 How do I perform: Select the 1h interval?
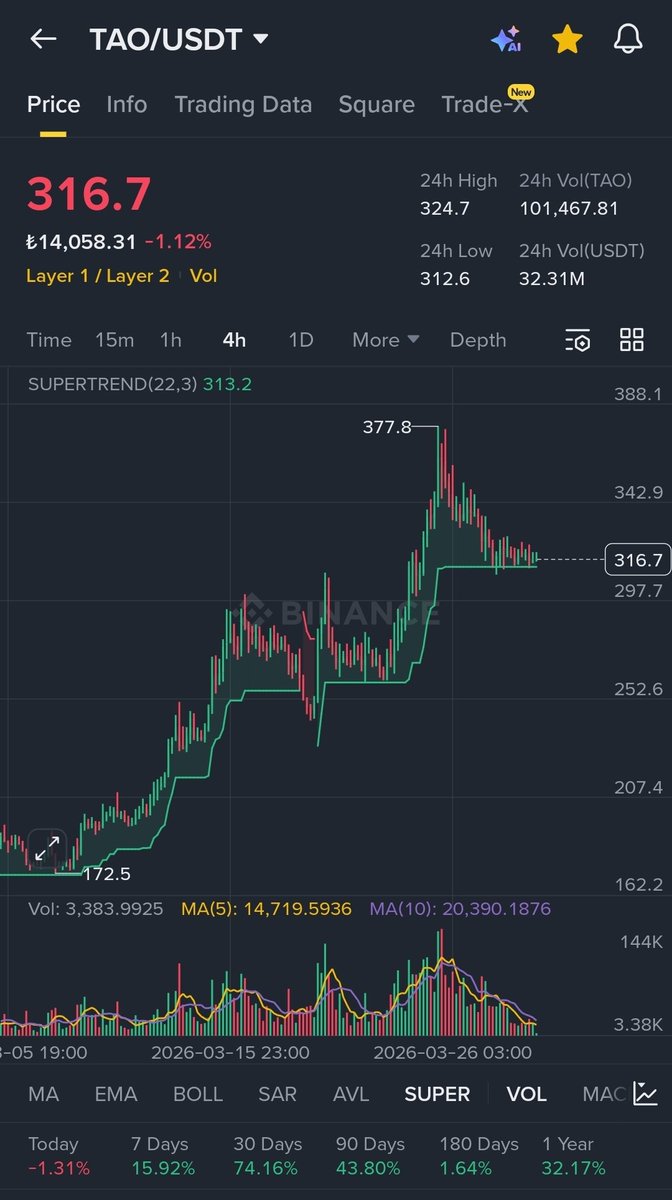click(171, 340)
